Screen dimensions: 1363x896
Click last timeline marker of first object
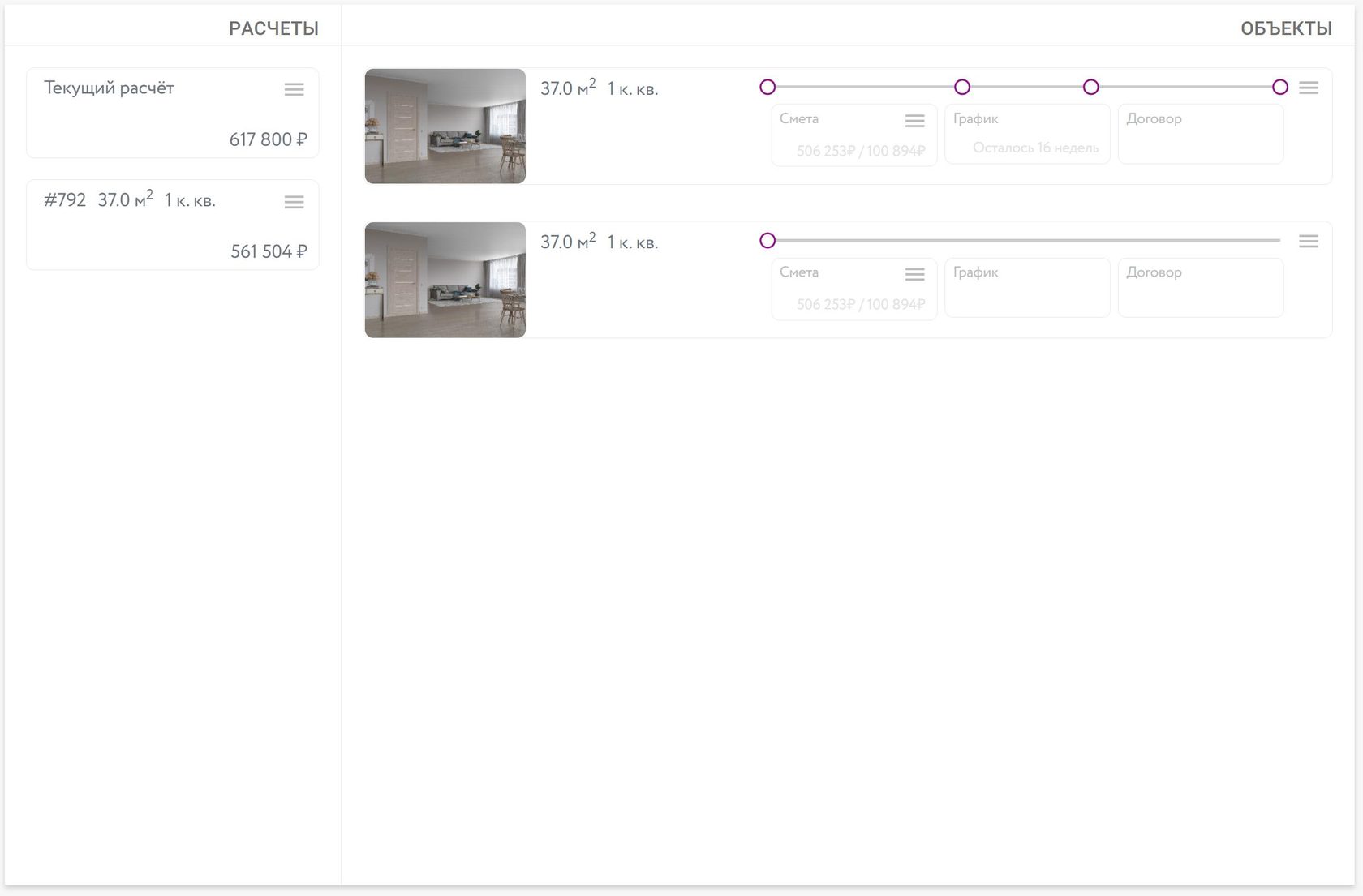pos(1280,87)
